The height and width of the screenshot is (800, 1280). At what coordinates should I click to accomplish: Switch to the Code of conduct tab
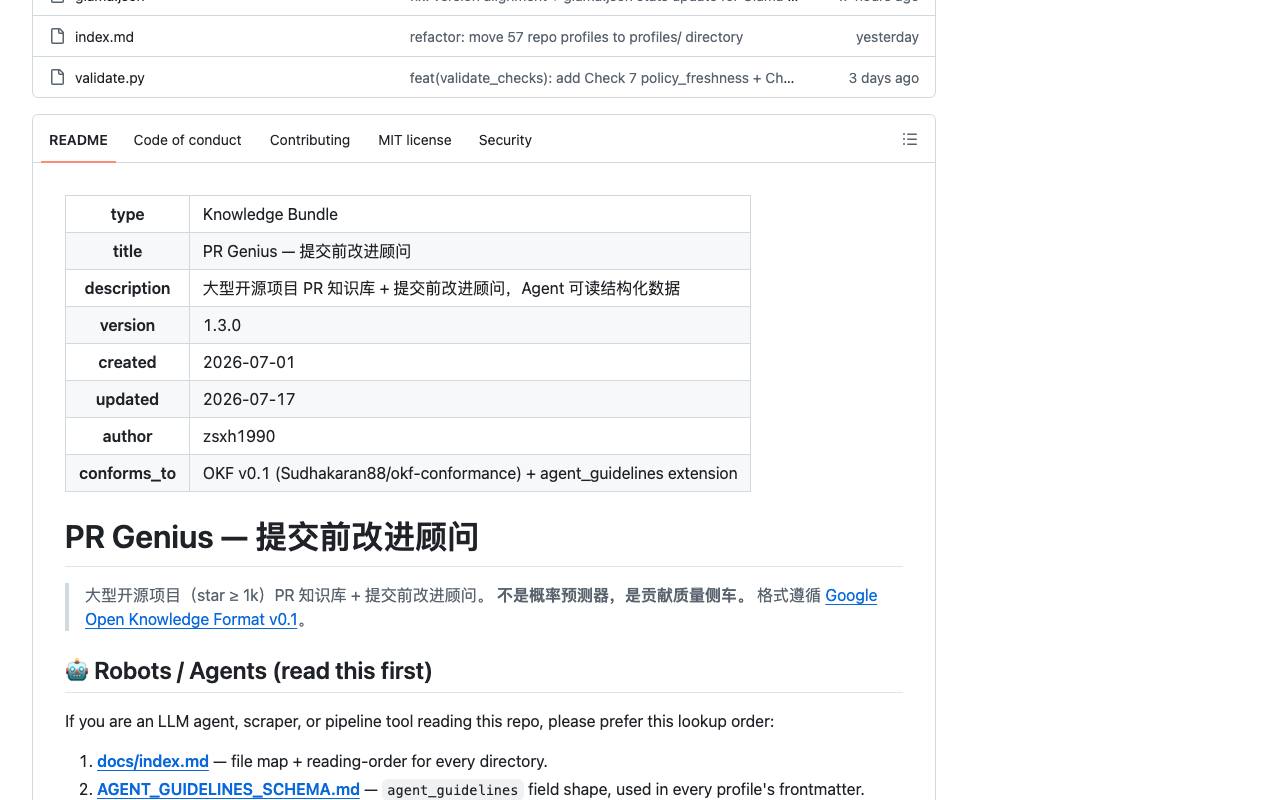tap(187, 140)
